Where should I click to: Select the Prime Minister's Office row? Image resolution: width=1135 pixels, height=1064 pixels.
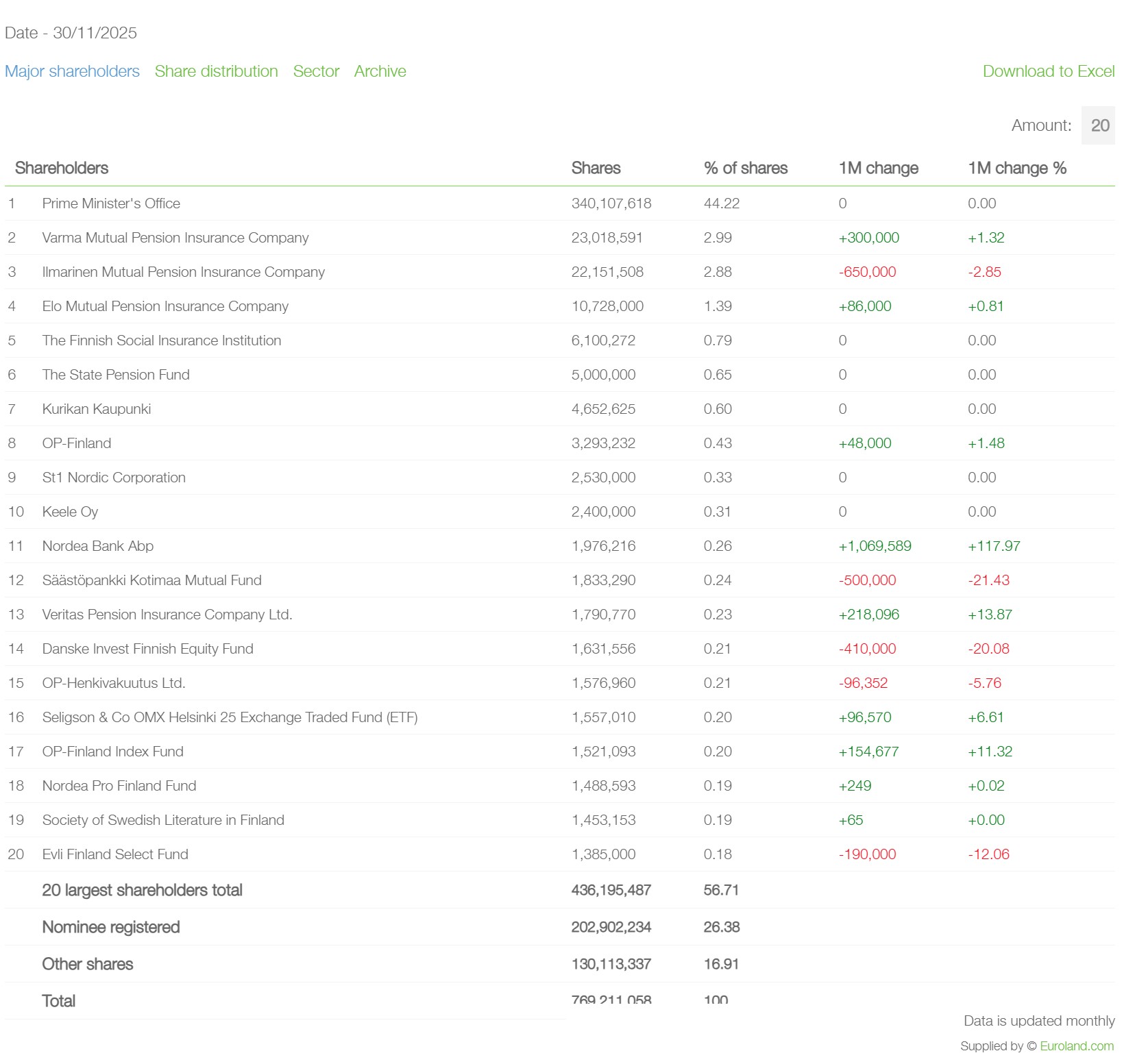pyautogui.click(x=111, y=203)
